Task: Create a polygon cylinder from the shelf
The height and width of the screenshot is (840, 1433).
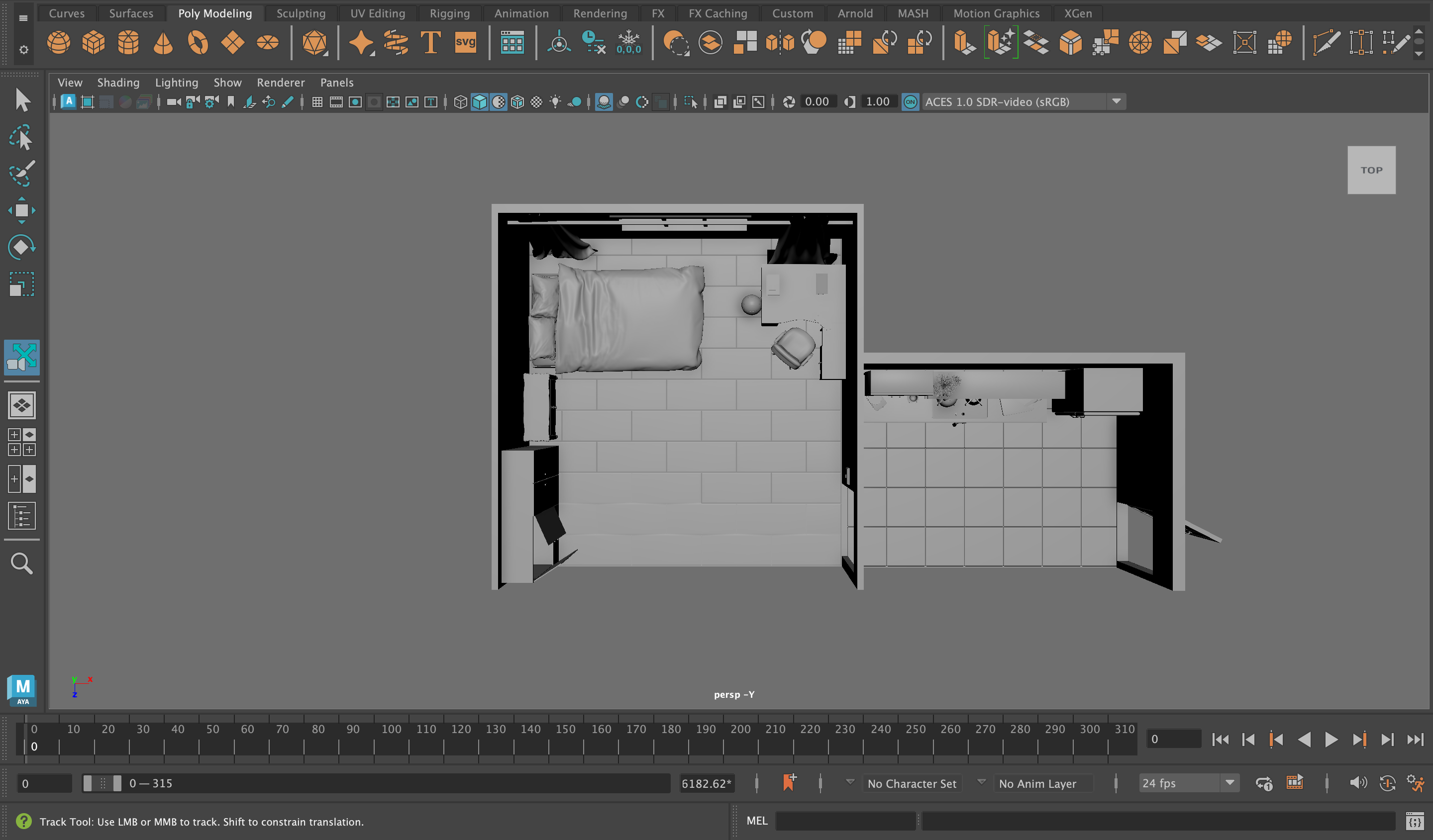Action: (x=128, y=43)
